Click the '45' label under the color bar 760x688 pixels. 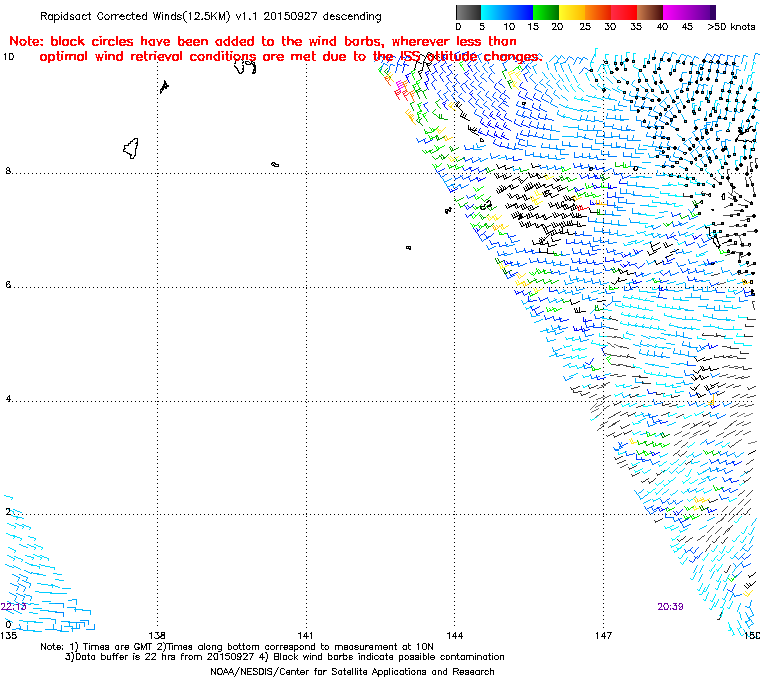pyautogui.click(x=687, y=27)
